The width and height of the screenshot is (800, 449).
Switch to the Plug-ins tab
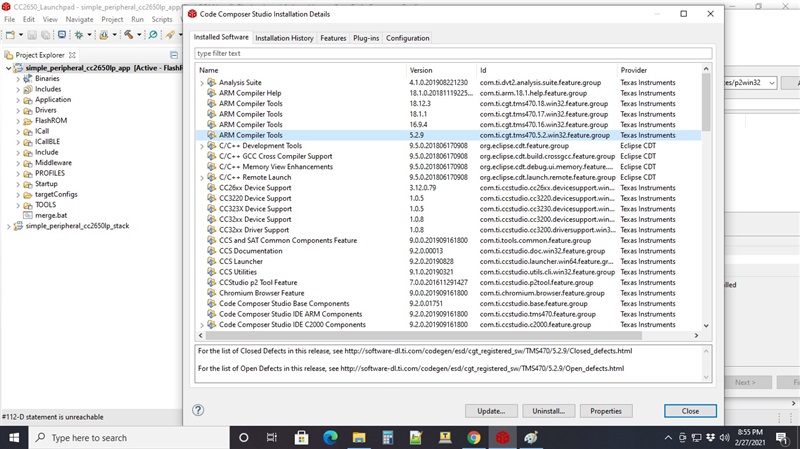pos(366,38)
